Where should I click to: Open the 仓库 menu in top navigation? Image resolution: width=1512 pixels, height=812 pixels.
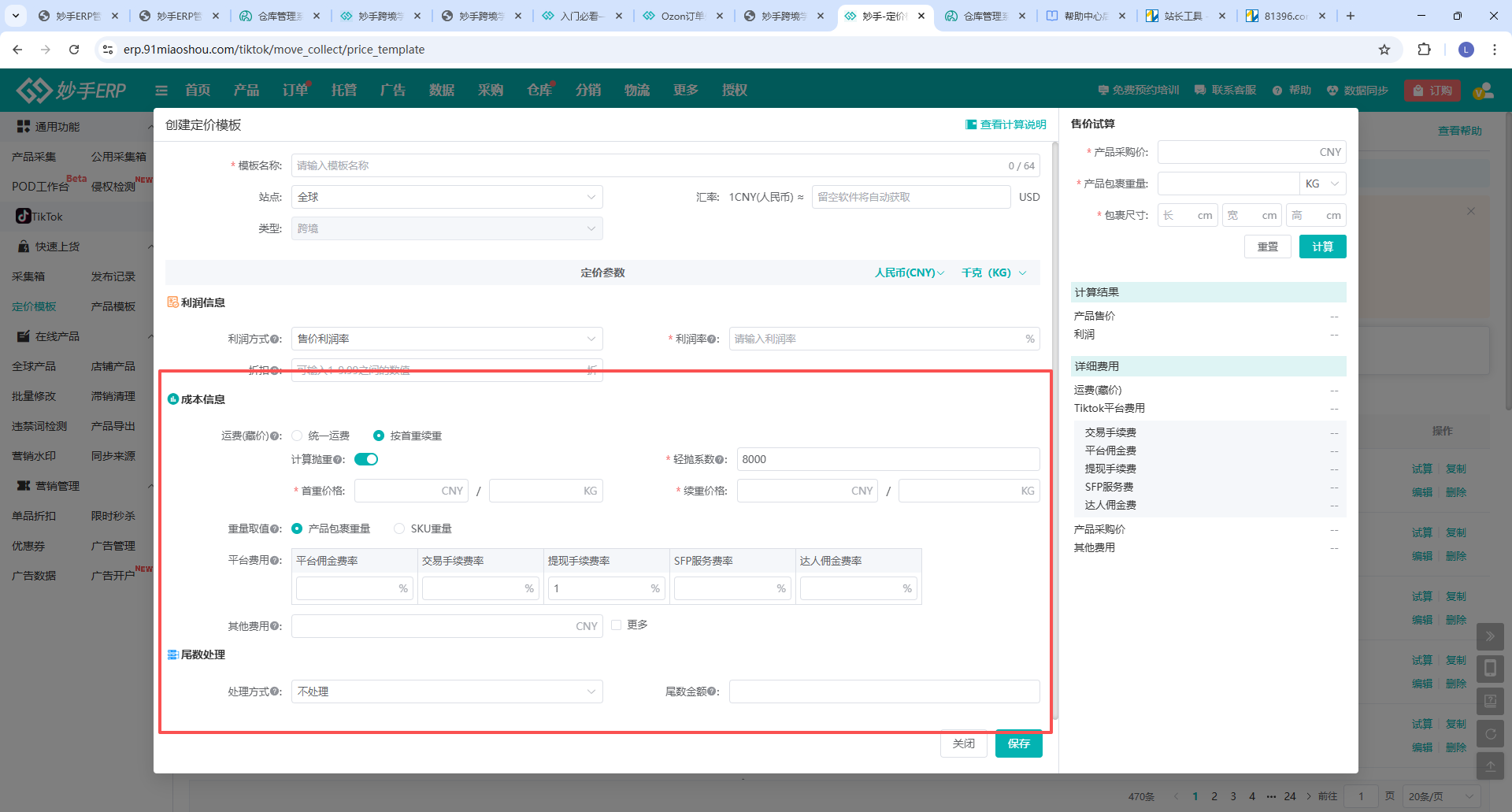(539, 91)
